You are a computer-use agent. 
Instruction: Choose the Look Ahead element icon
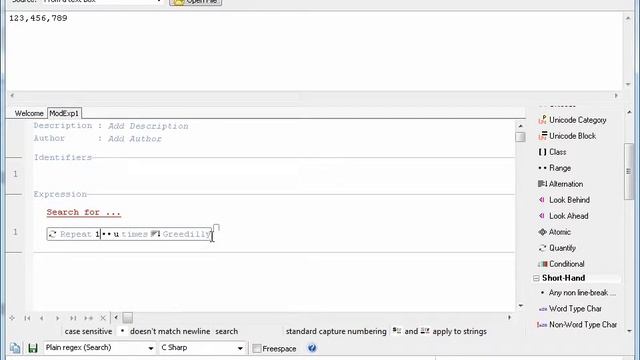[542, 216]
